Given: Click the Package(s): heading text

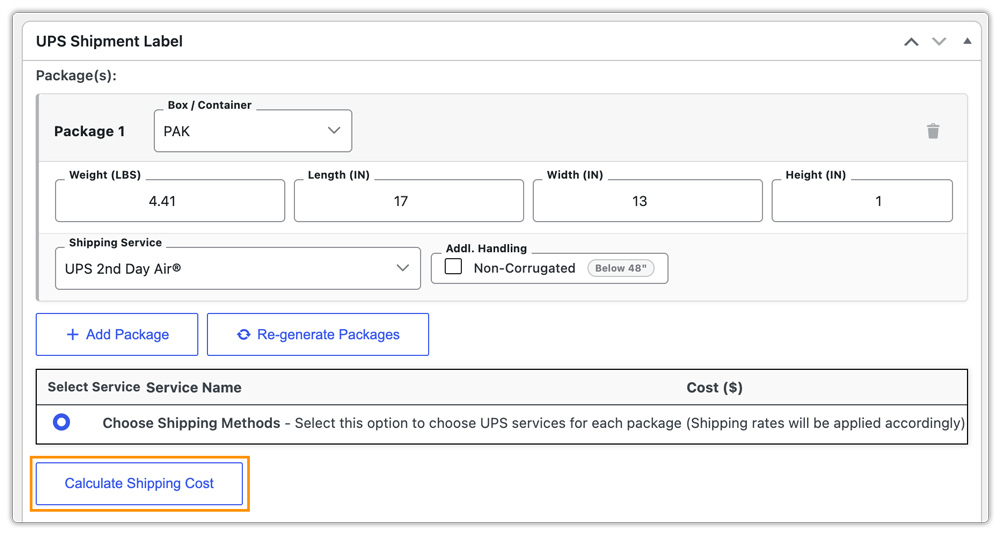Looking at the screenshot, I should pyautogui.click(x=76, y=75).
